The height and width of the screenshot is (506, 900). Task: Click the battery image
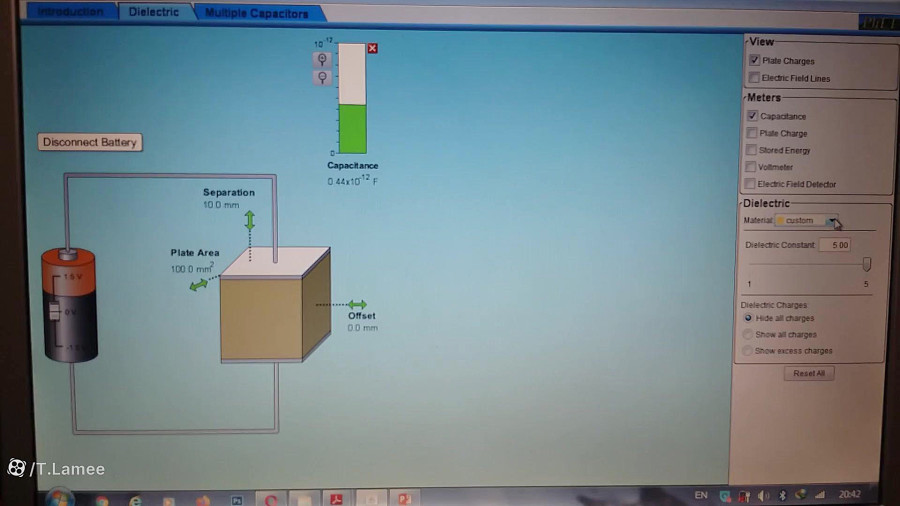pyautogui.click(x=69, y=305)
